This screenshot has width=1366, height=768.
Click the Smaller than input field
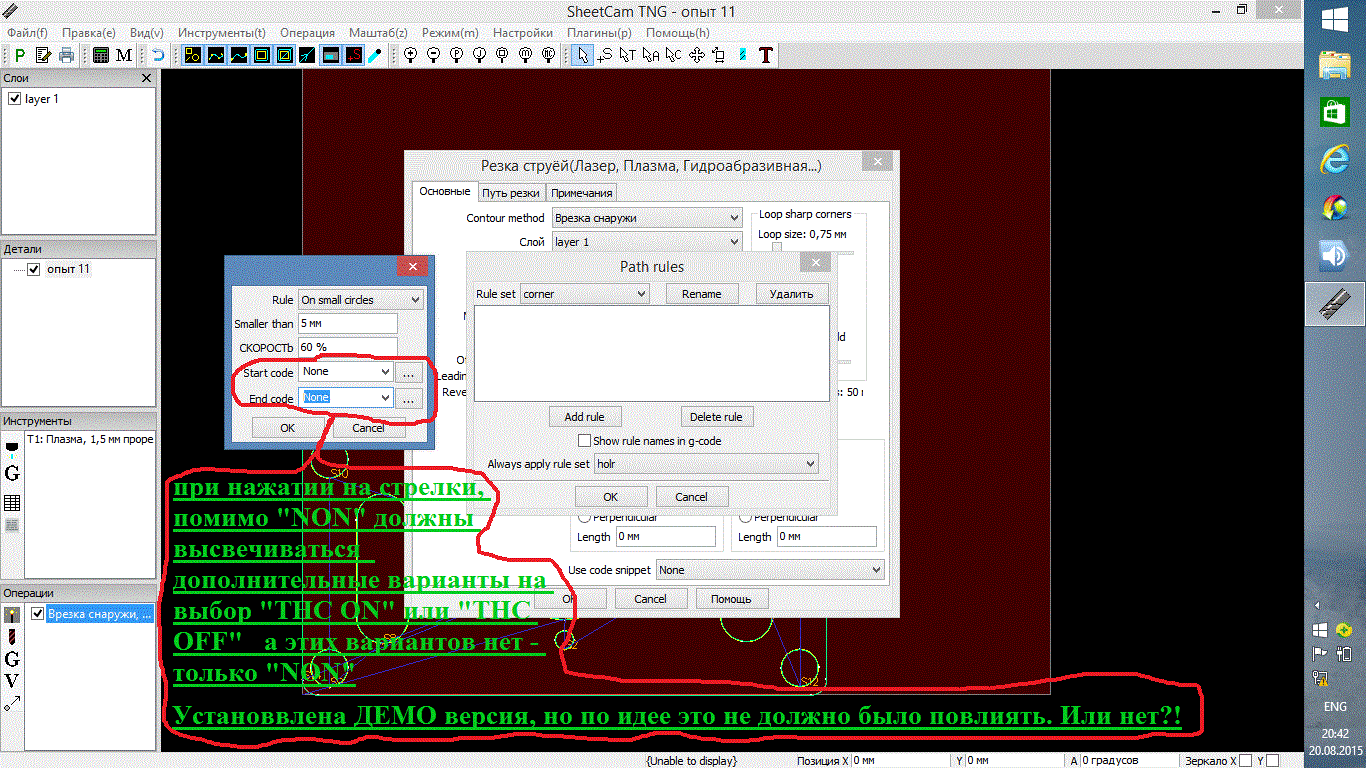(x=348, y=323)
